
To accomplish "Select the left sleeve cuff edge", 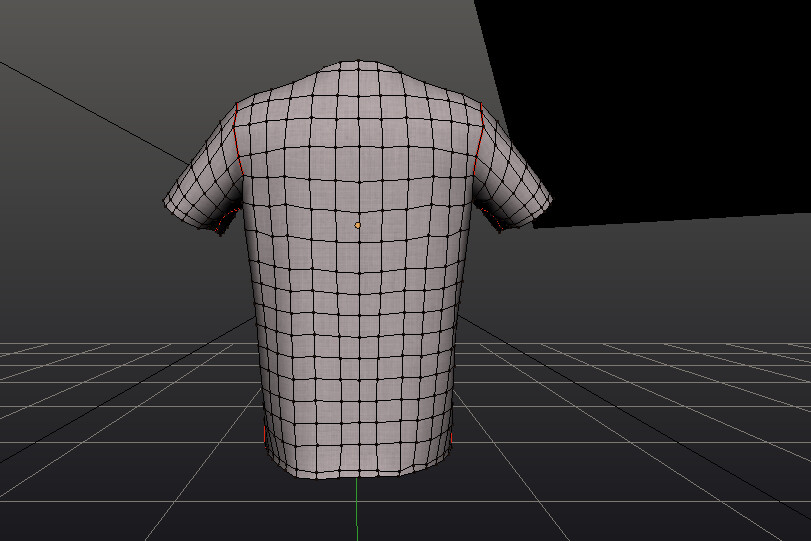I will tap(191, 216).
